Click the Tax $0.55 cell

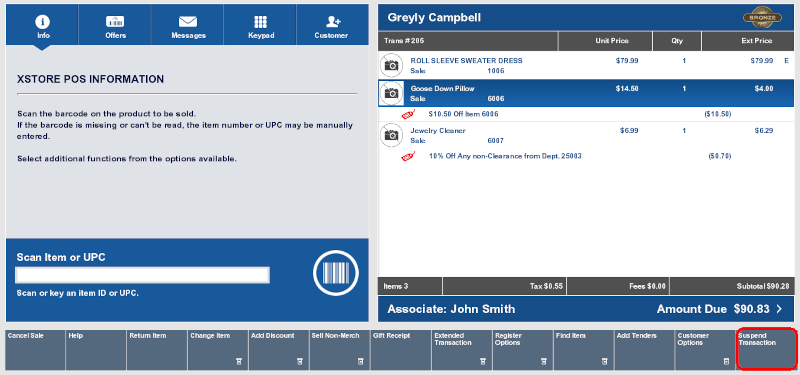505,286
